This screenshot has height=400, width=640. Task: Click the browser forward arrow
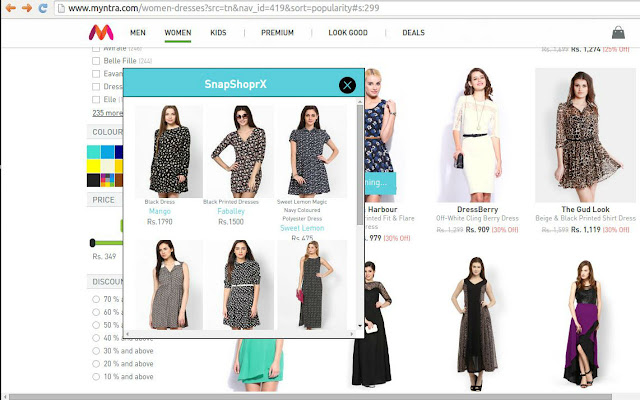(27, 8)
